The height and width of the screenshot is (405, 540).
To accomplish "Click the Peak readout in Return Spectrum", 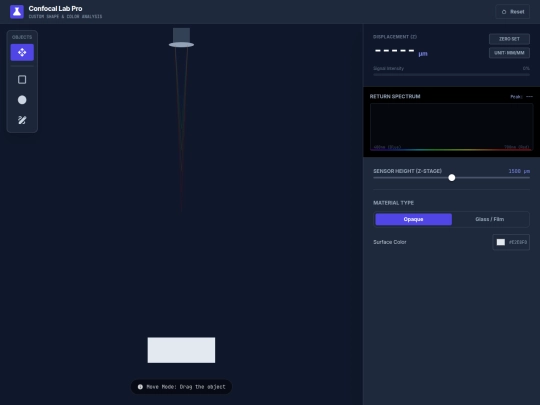I will [521, 97].
